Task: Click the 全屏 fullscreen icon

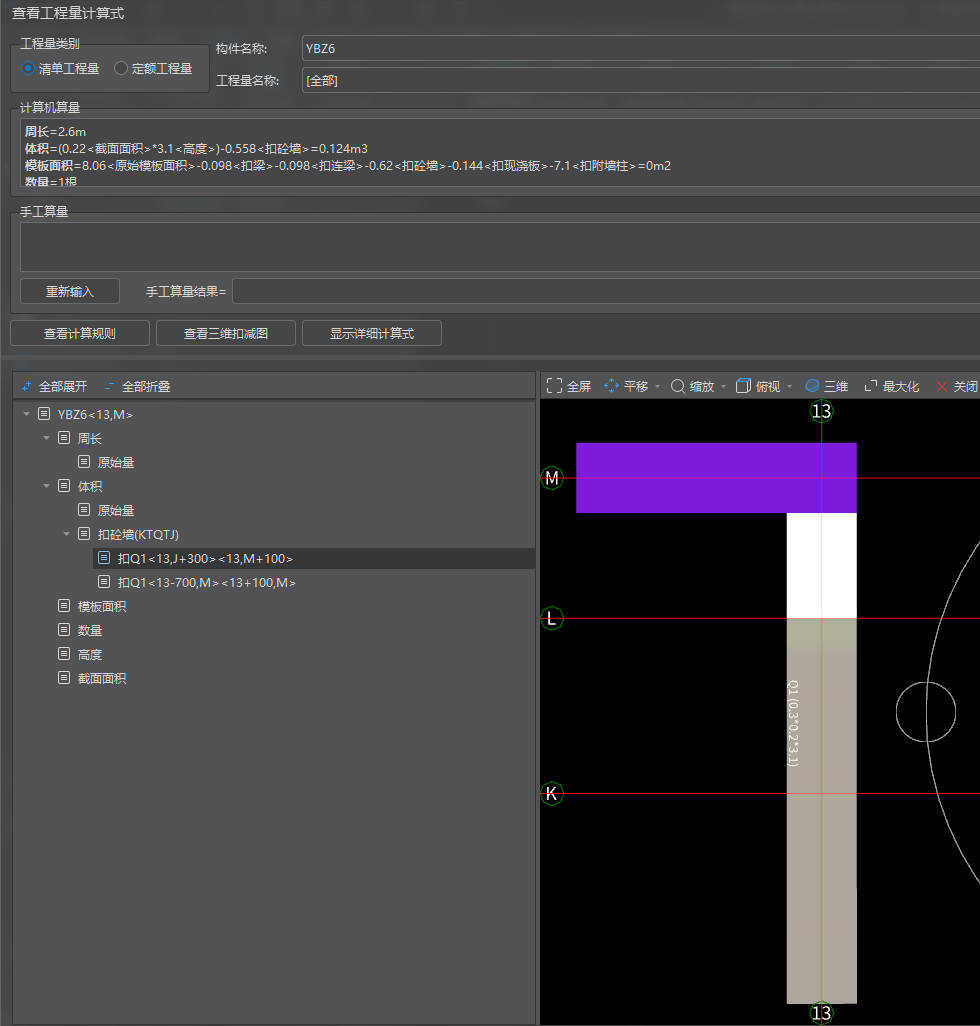Action: pos(554,386)
